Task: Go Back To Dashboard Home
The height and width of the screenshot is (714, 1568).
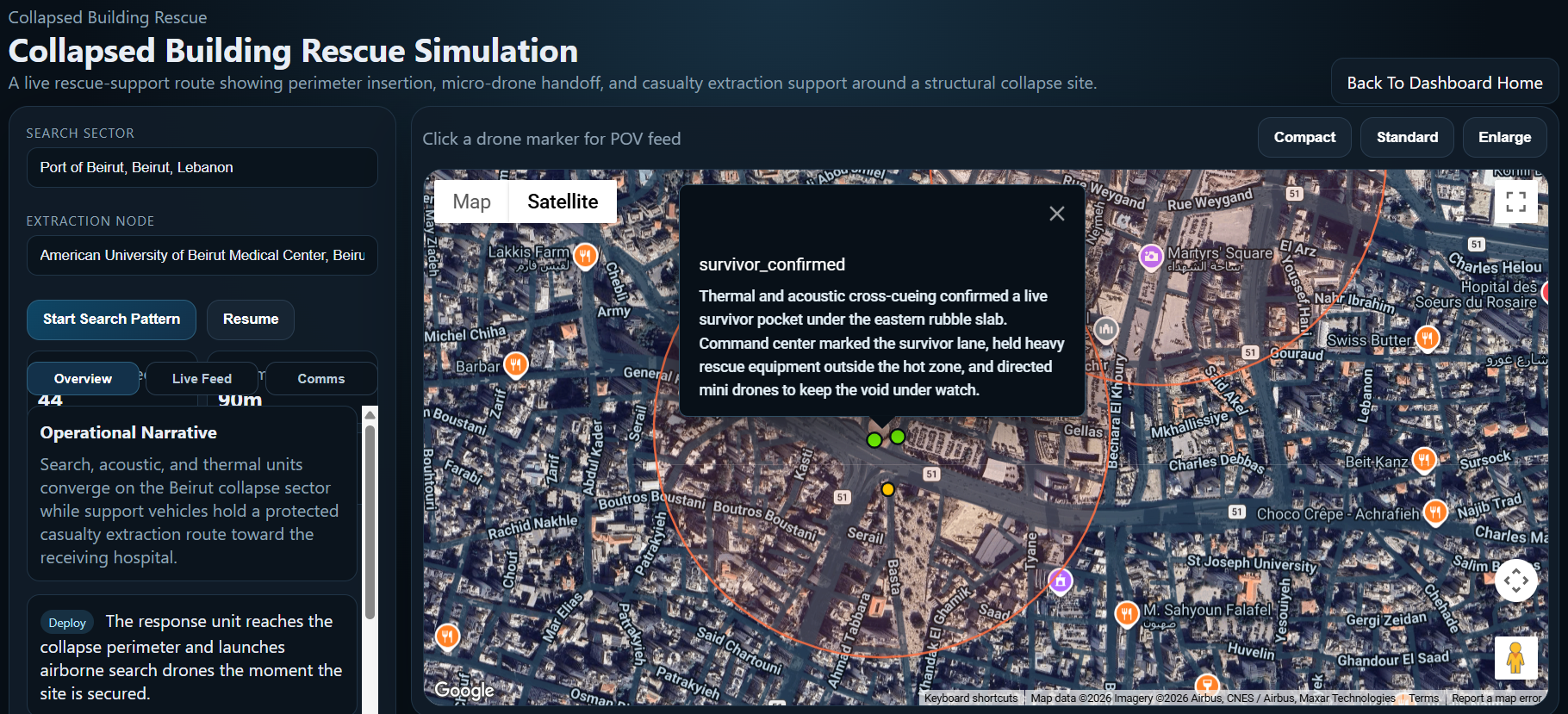Action: (x=1445, y=83)
